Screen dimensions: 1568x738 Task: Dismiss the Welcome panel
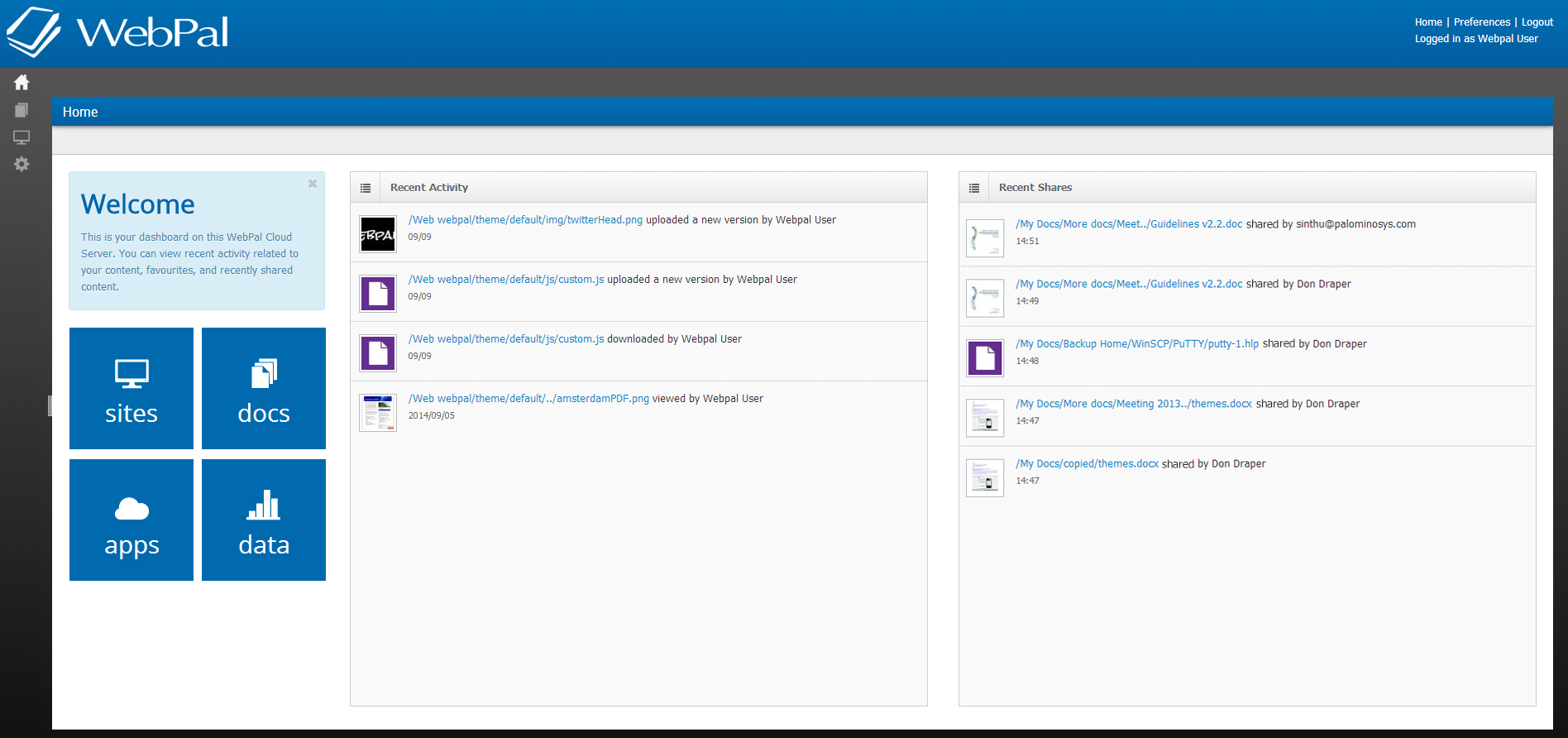coord(313,184)
